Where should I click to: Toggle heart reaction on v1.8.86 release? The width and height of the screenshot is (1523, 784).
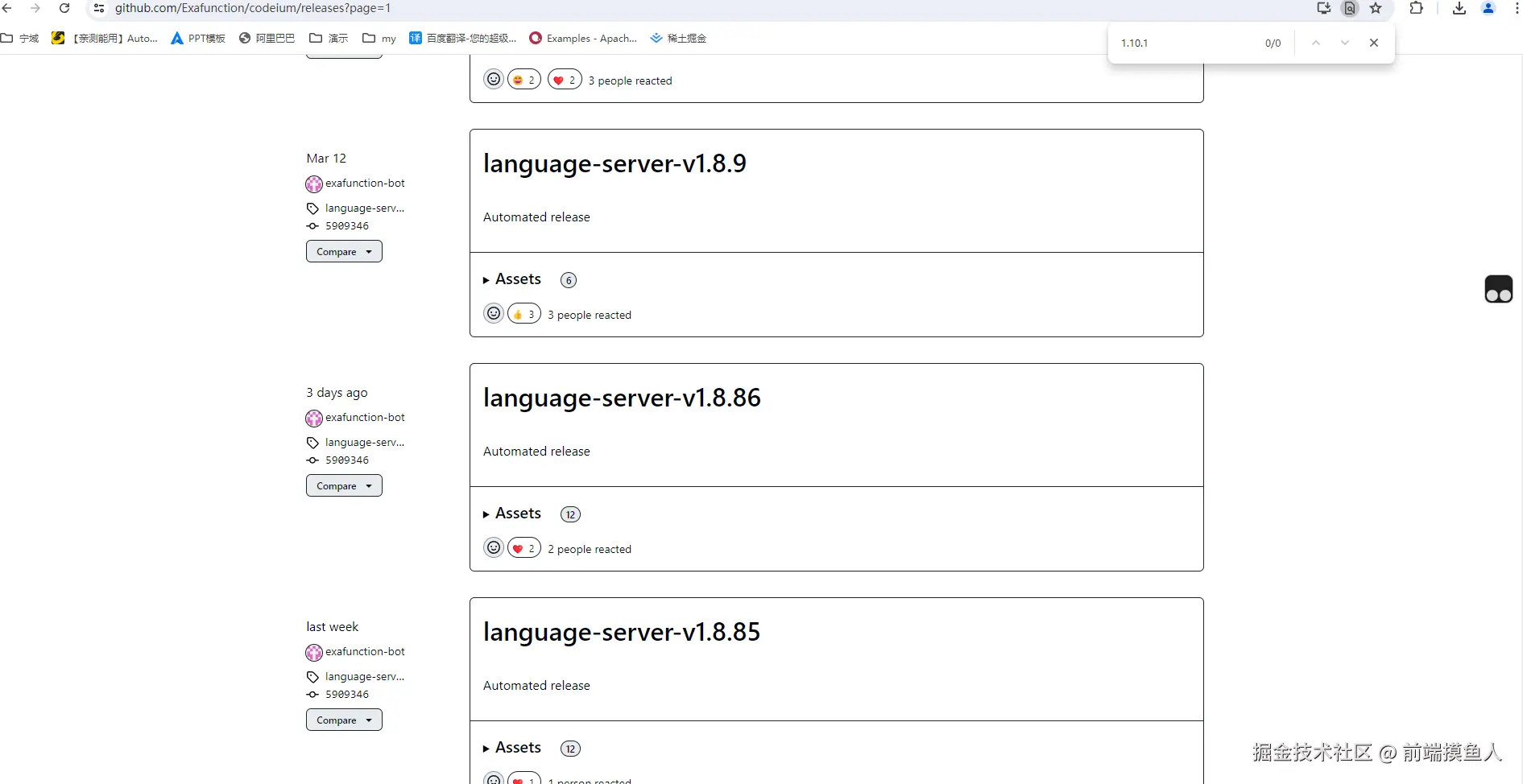524,548
